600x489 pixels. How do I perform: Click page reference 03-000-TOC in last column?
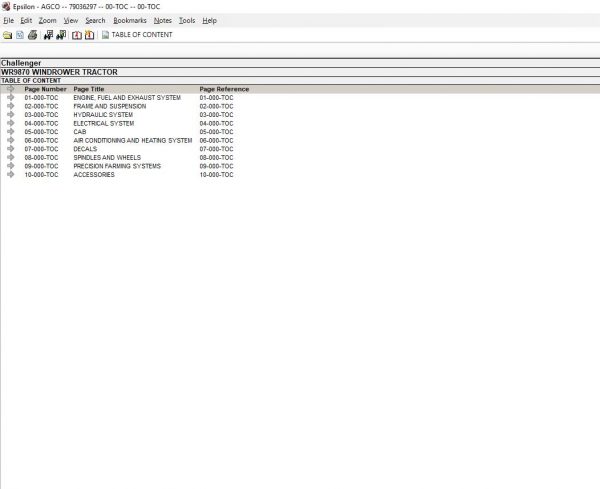216,115
